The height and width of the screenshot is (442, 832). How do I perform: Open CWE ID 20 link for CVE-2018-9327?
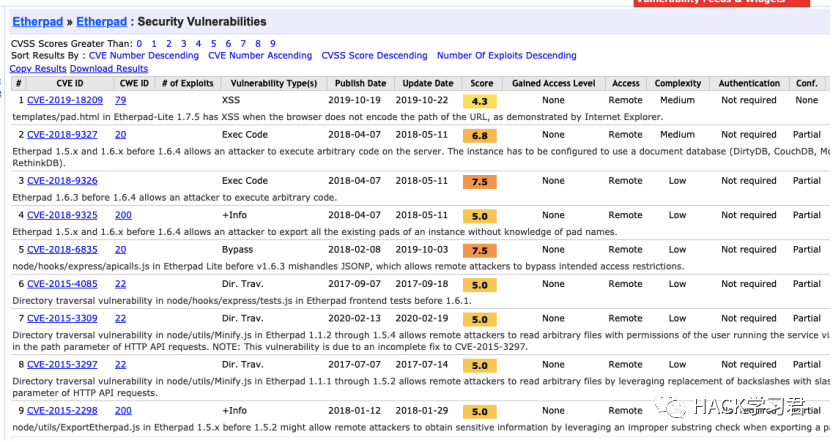(x=120, y=134)
